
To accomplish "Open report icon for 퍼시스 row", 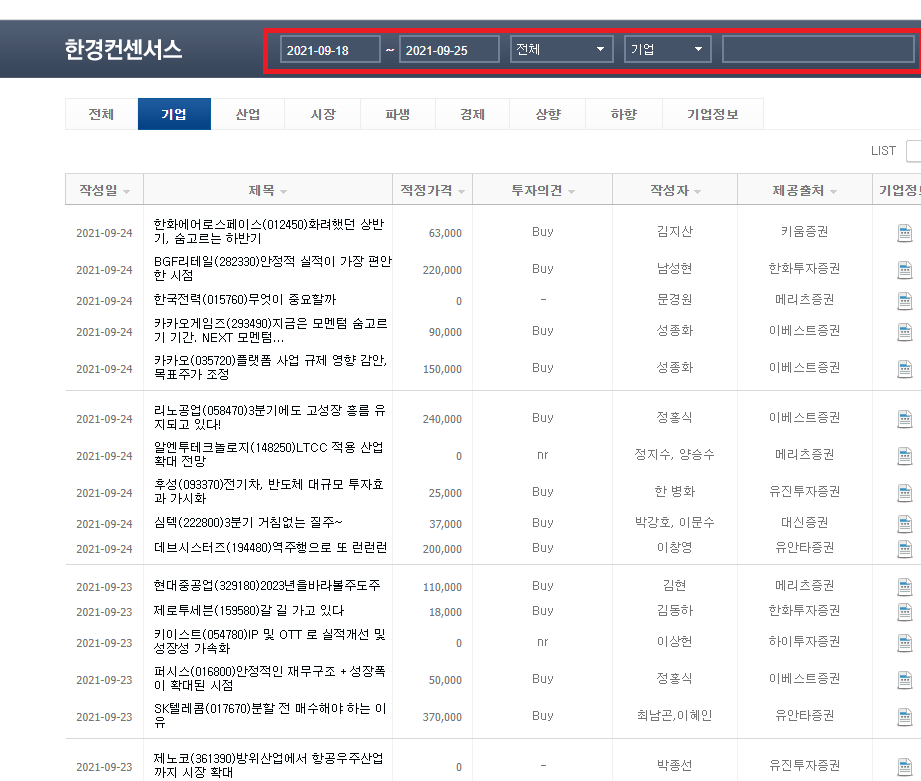I will [x=905, y=681].
